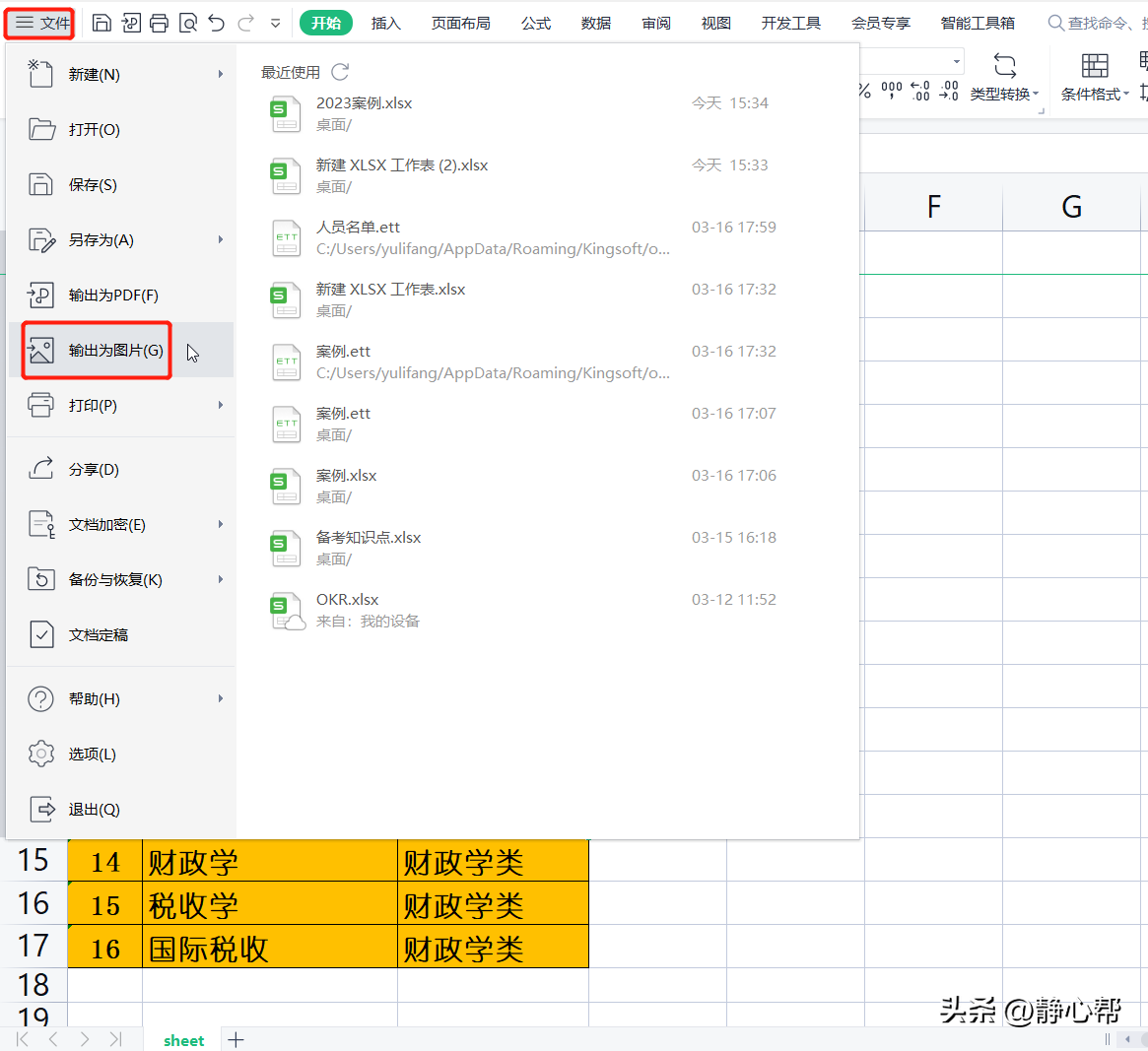Viewport: 1148px width, 1051px height.
Task: Expand the quick access toolbar dropdown arrow
Action: [275, 24]
